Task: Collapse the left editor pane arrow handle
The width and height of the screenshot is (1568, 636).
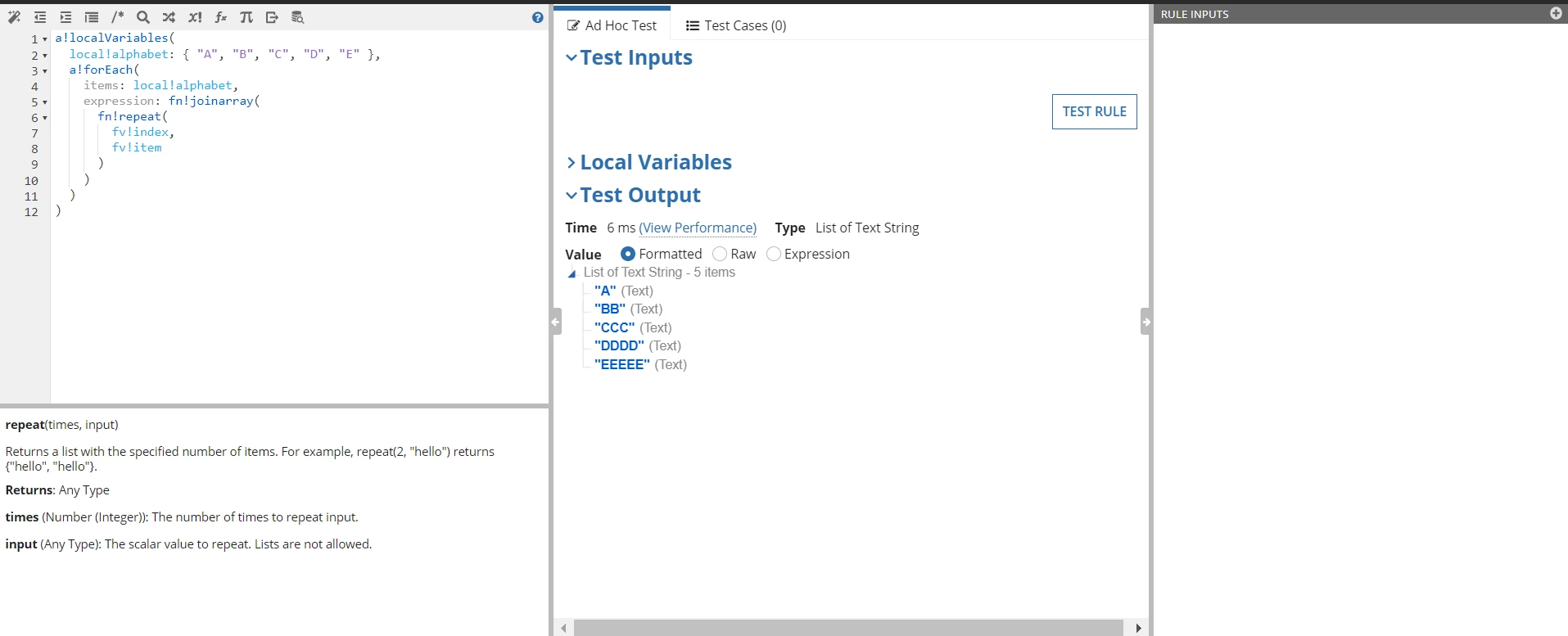Action: click(556, 322)
